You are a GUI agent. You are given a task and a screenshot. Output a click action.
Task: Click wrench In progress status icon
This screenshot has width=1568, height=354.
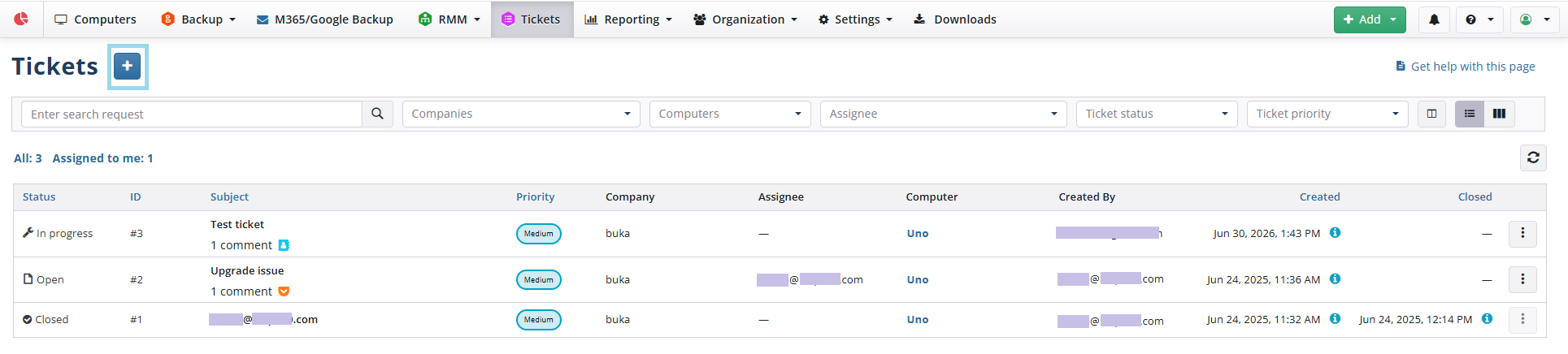[x=28, y=232]
